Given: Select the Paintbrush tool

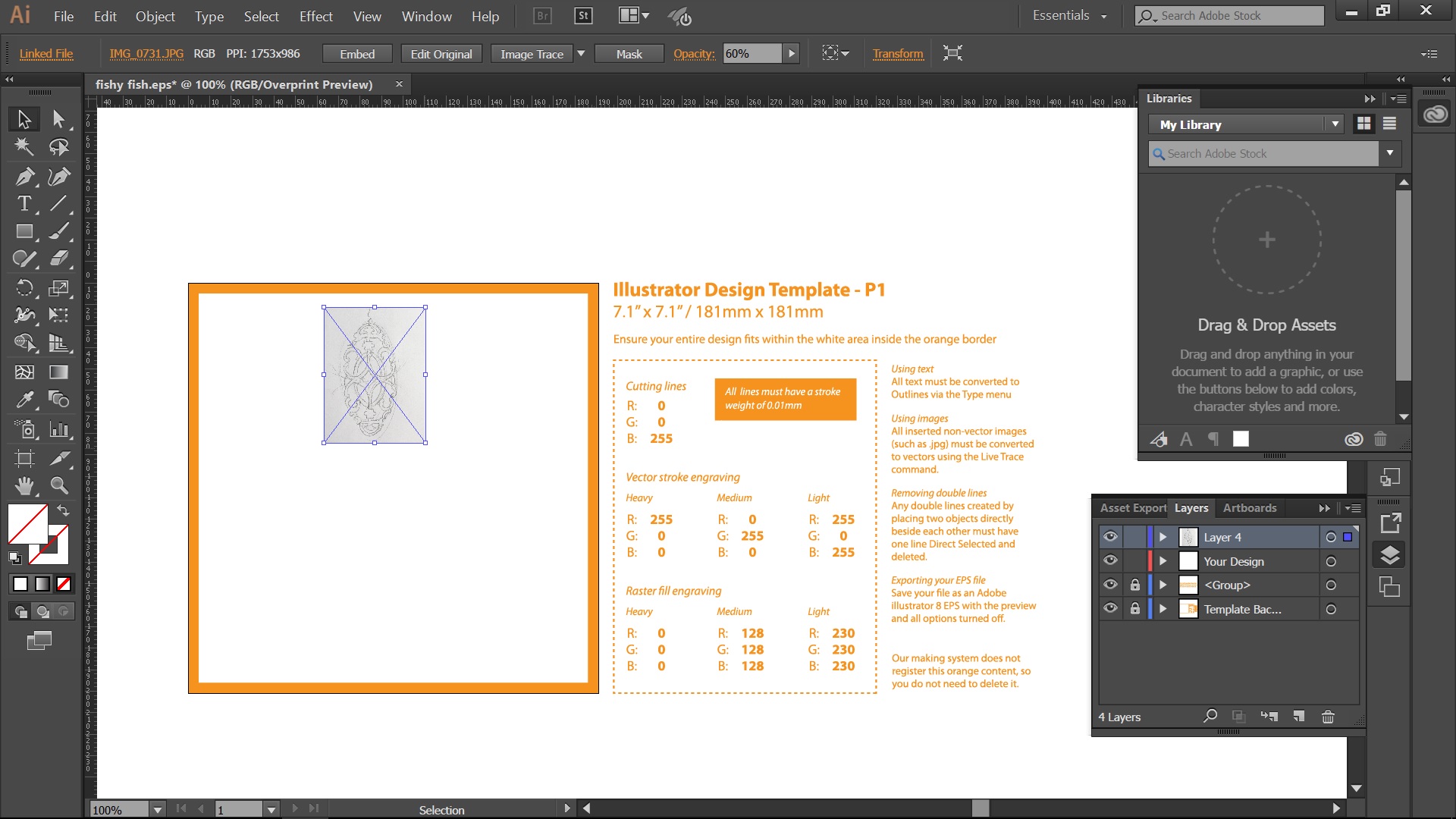Looking at the screenshot, I should 58,231.
